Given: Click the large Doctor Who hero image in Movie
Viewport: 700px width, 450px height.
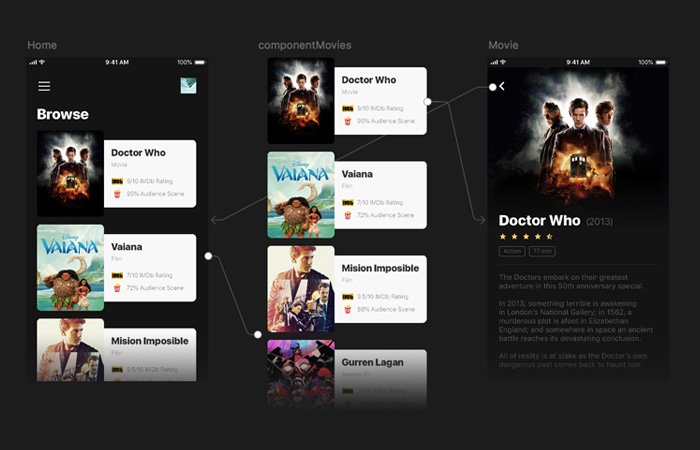Looking at the screenshot, I should (x=578, y=138).
